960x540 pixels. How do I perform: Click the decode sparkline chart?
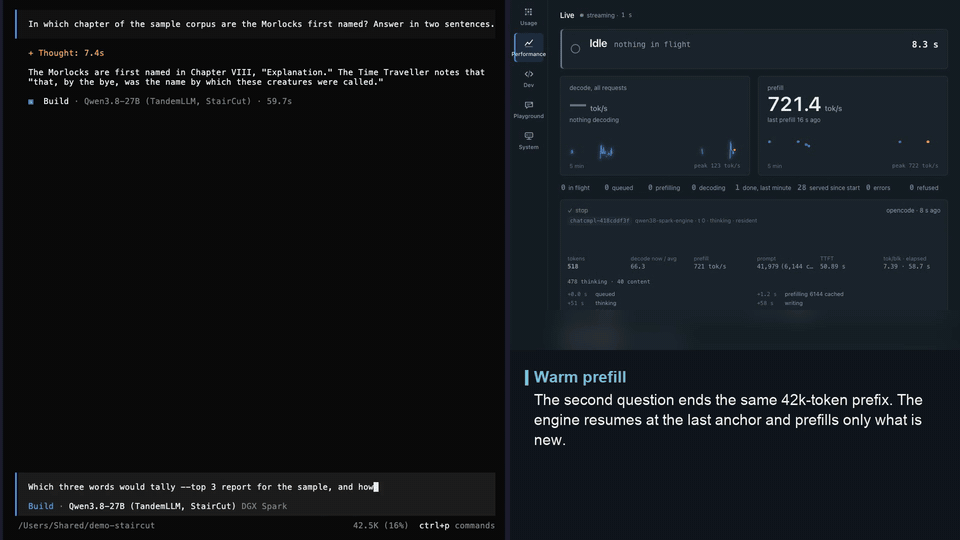(x=654, y=150)
